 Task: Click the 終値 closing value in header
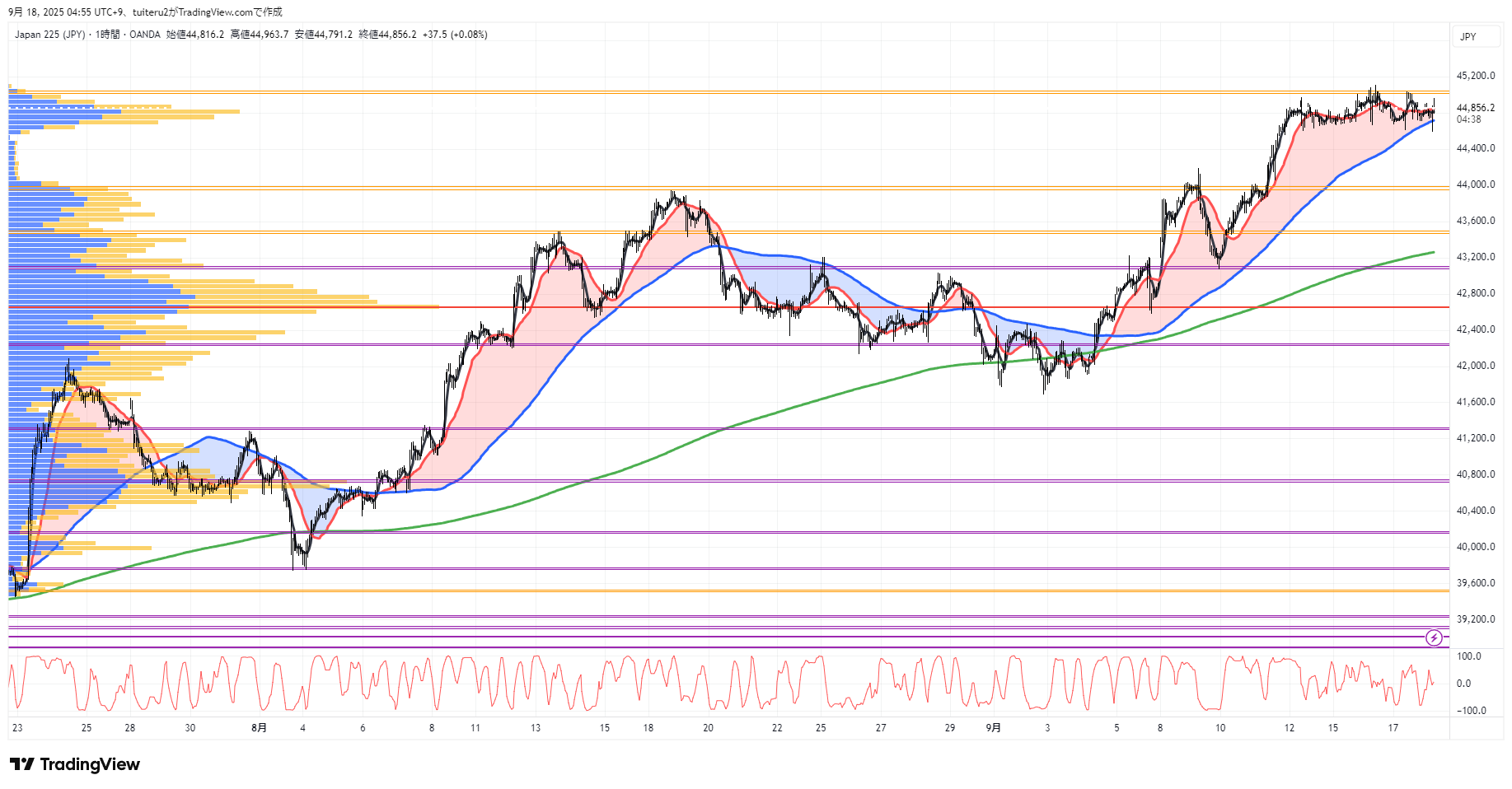pos(387,35)
